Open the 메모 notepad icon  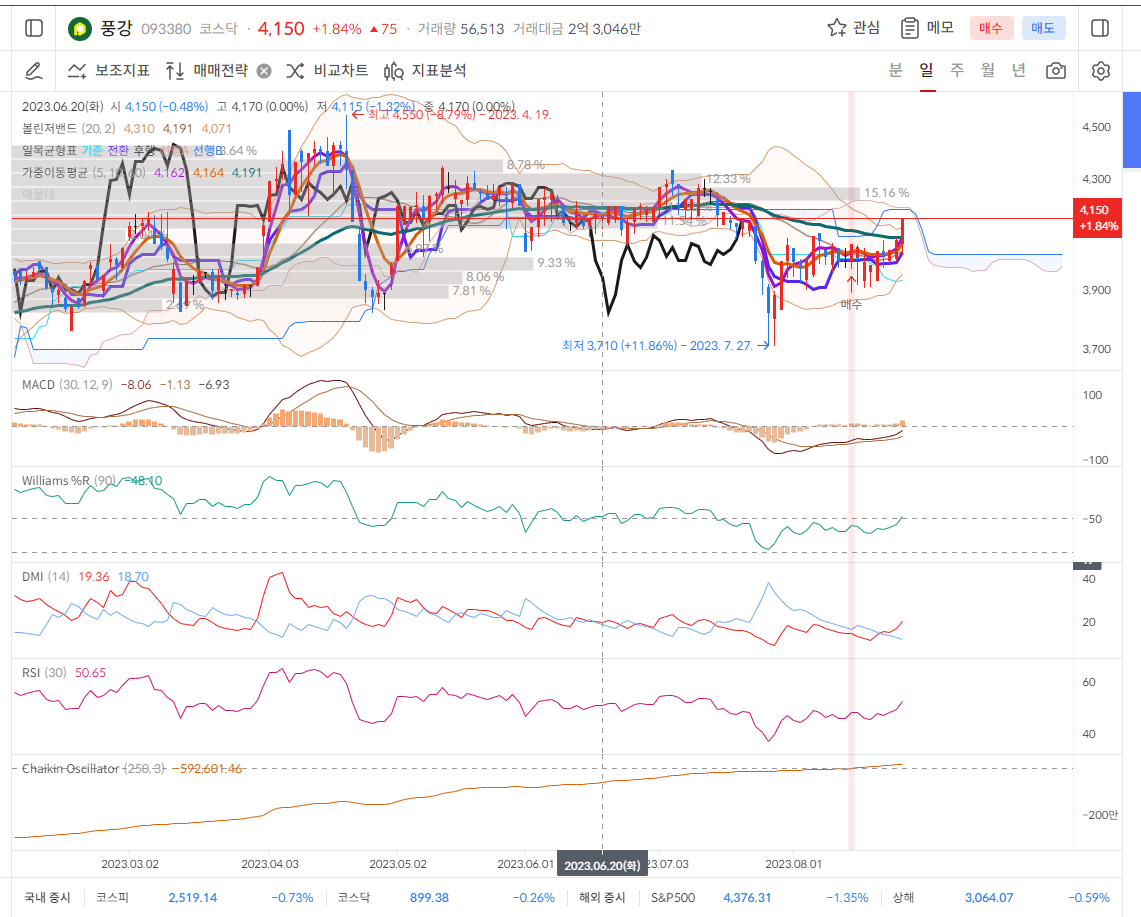(x=910, y=28)
